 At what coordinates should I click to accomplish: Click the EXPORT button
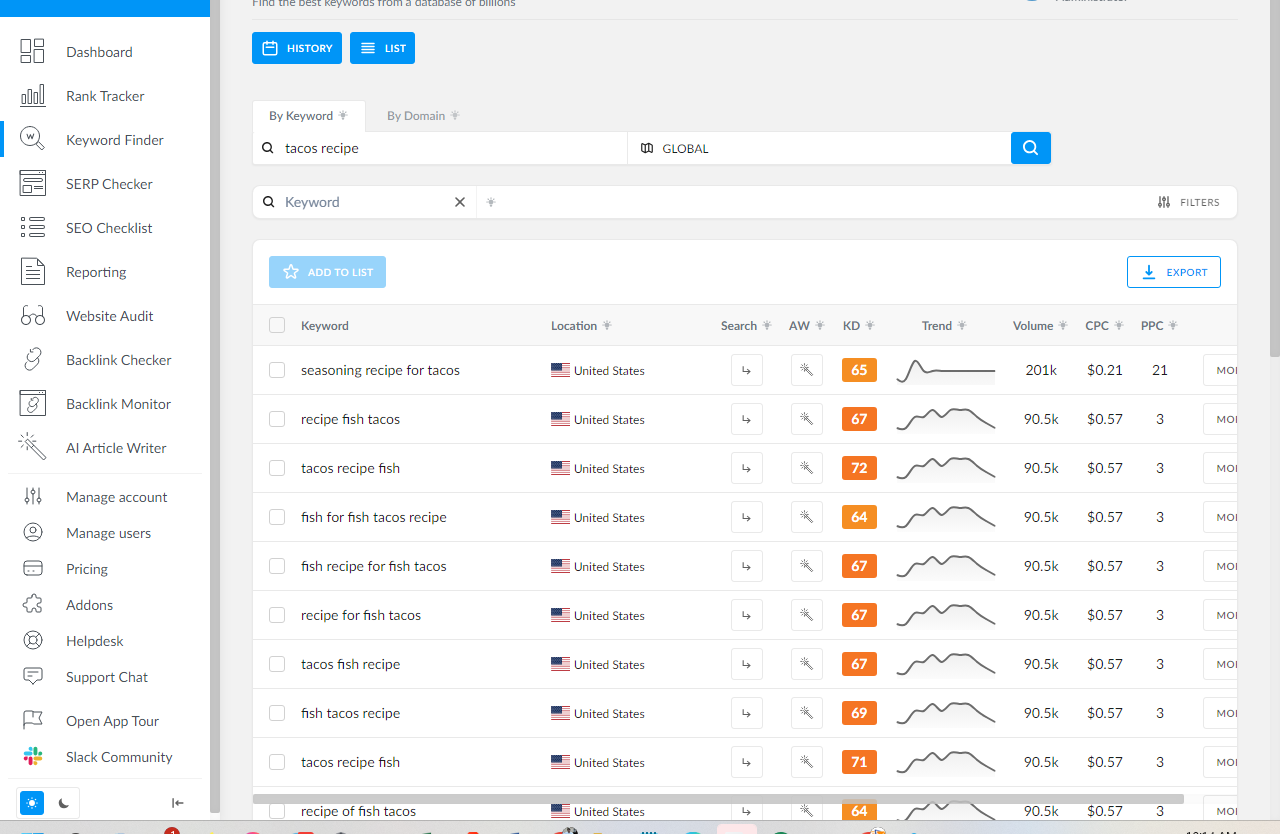[1173, 272]
